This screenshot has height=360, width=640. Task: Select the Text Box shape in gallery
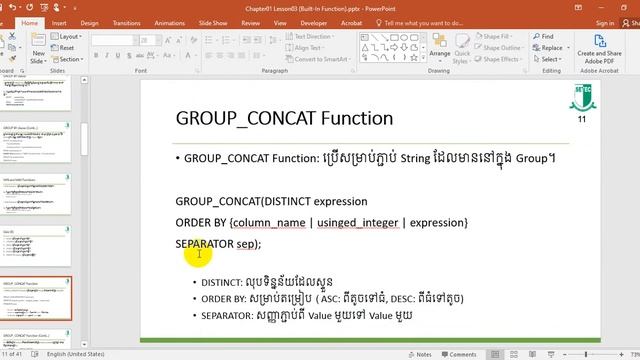364,38
